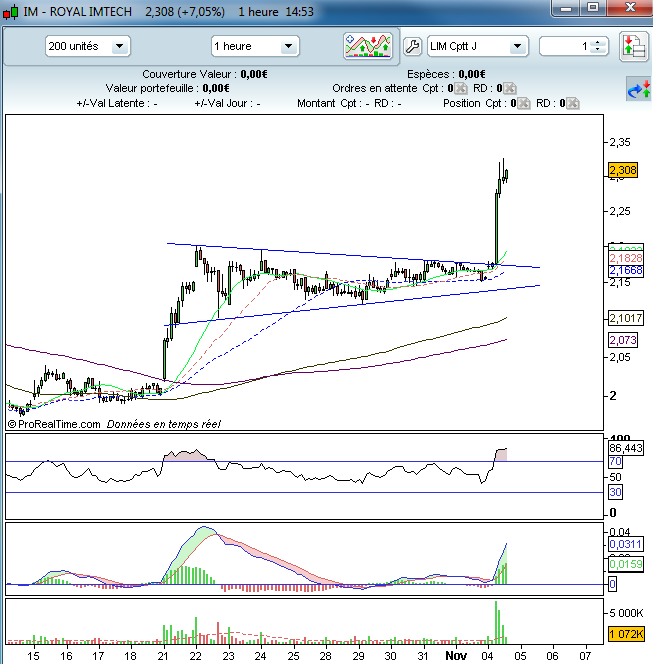Click the Montant Cpt RD text

349,103
